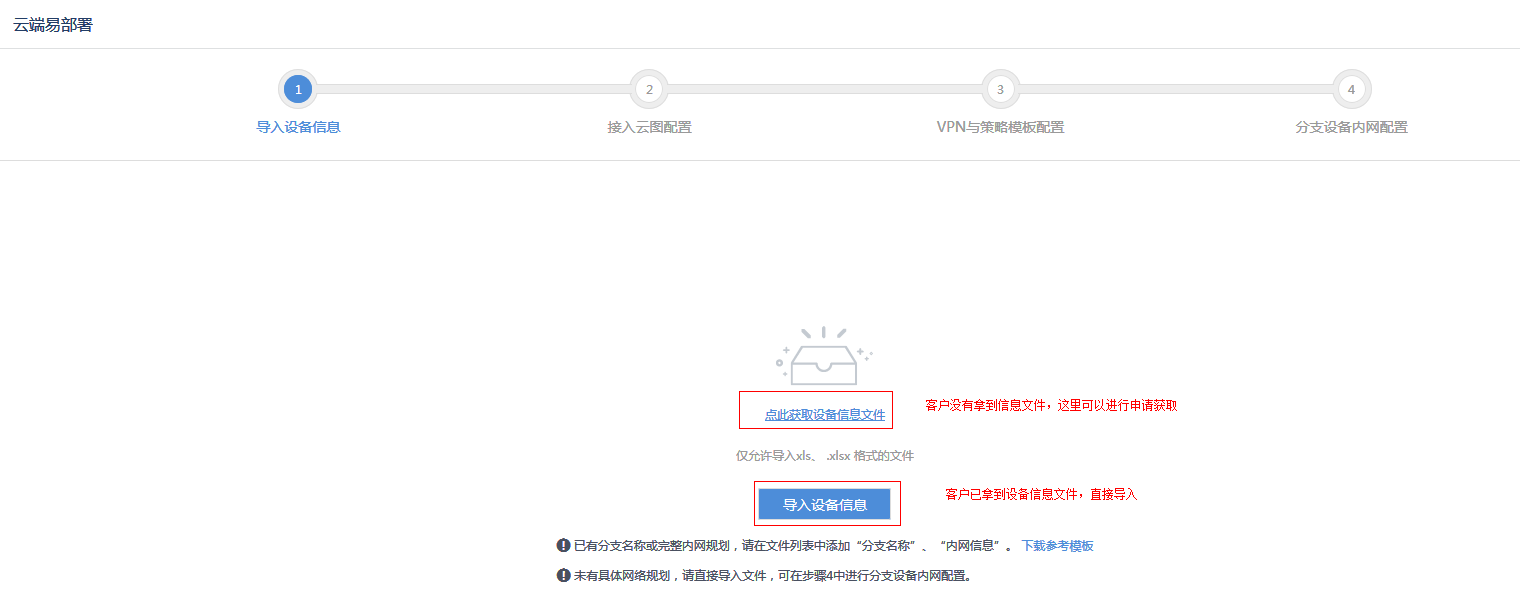The height and width of the screenshot is (615, 1520).
Task: Click warning icon beside 未有具体网络规划 hint
Action: point(563,576)
